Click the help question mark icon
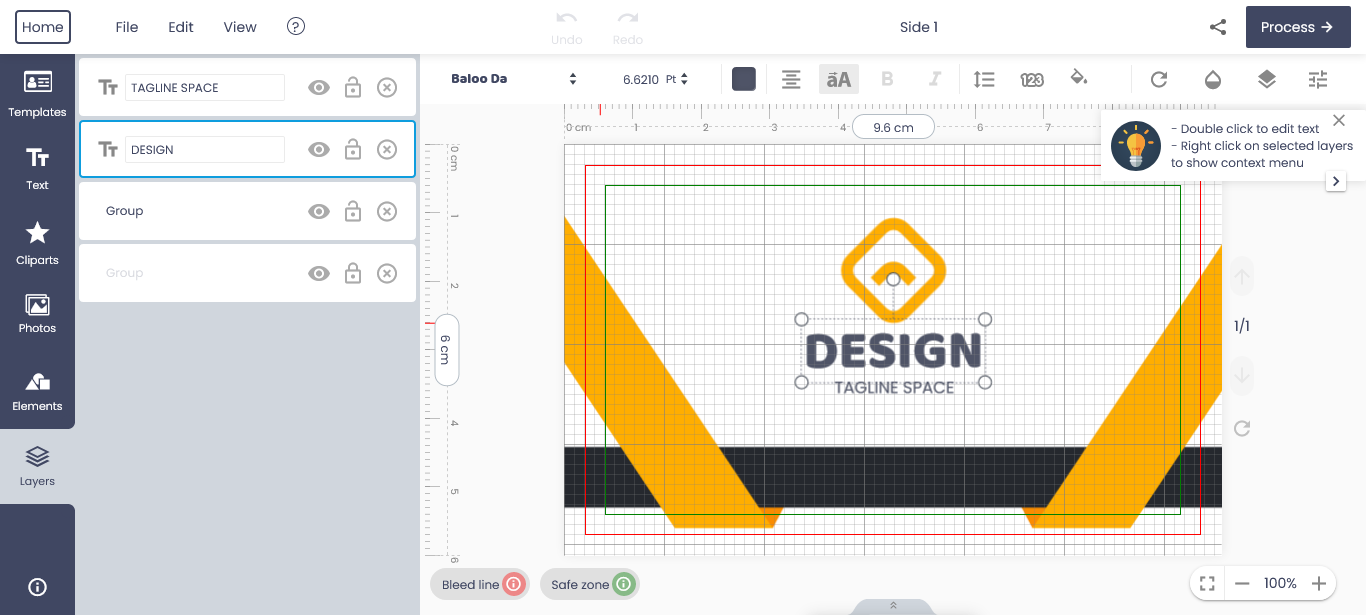Viewport: 1366px width, 615px height. click(x=296, y=27)
